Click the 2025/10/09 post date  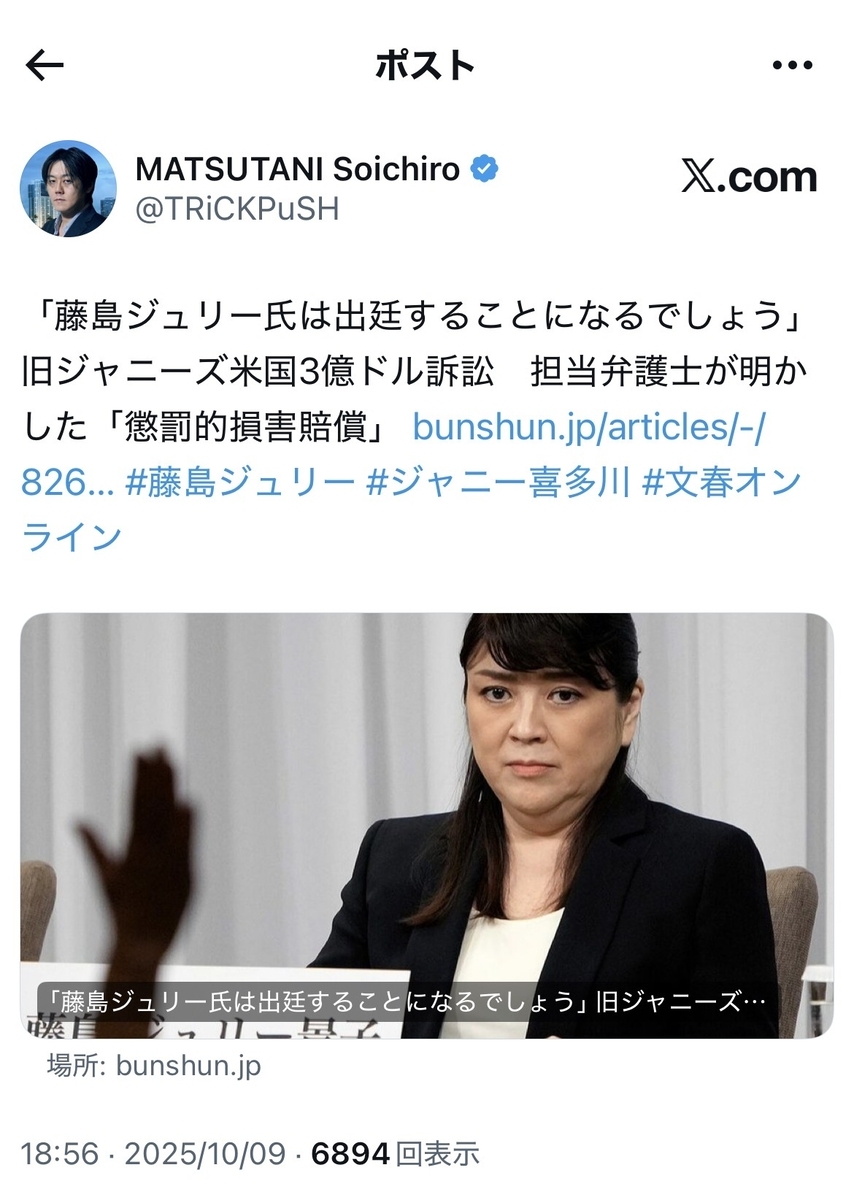coord(205,1154)
